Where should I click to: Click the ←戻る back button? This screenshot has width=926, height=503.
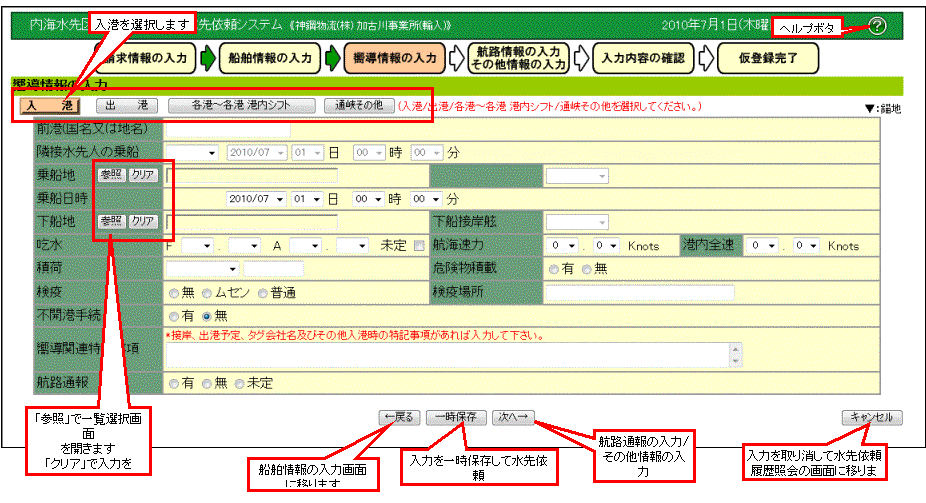398,417
